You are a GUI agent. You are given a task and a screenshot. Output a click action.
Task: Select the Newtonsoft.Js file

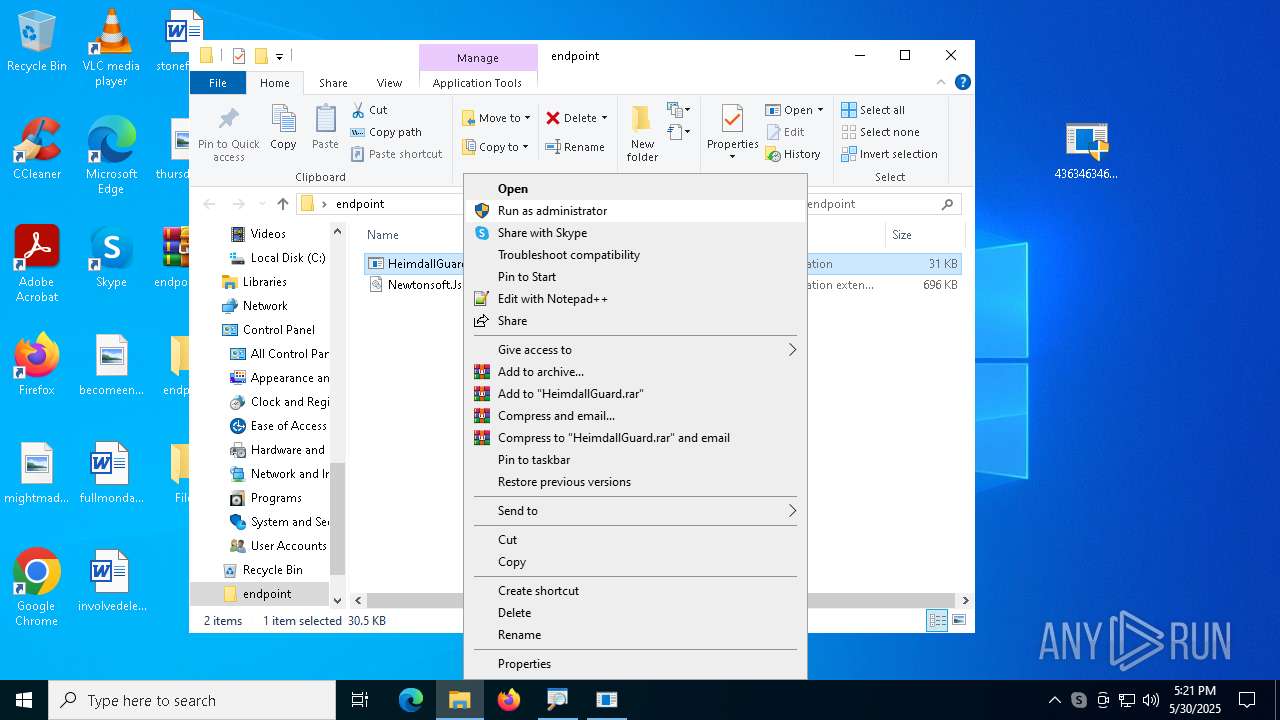(425, 285)
